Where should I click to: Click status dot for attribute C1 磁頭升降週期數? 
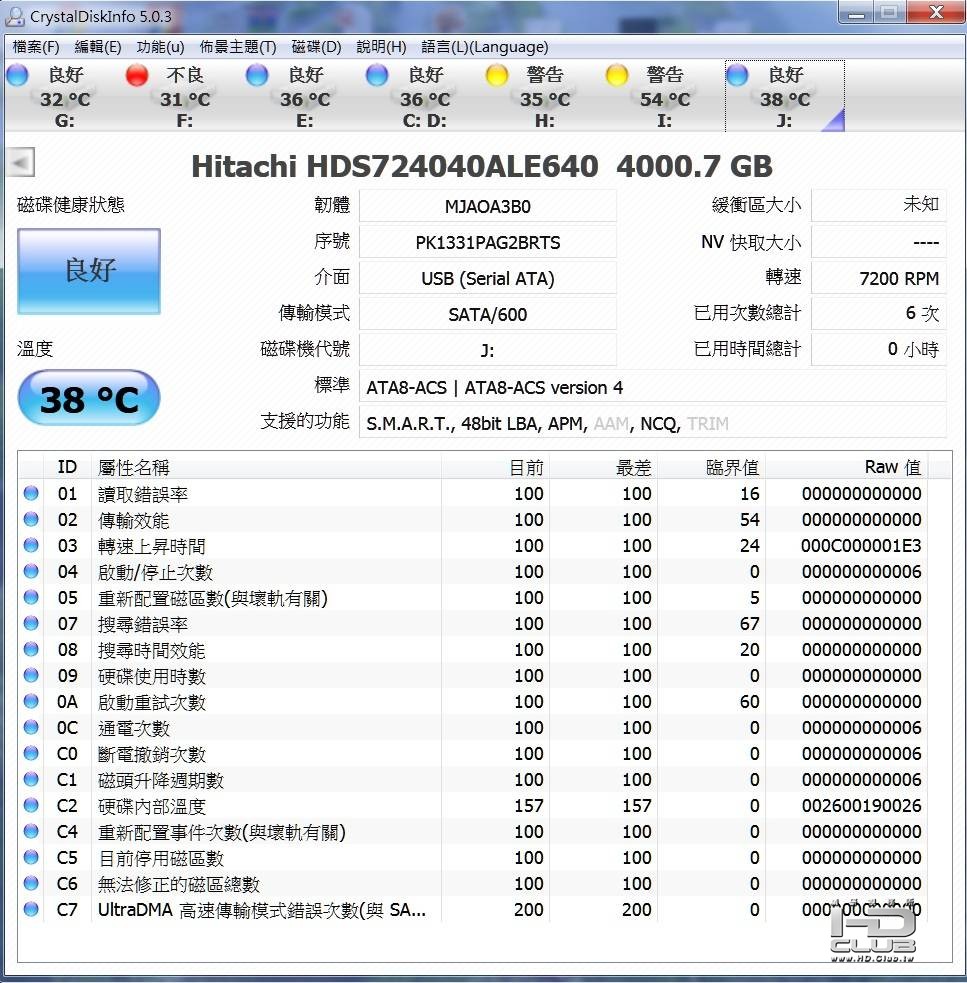point(31,779)
